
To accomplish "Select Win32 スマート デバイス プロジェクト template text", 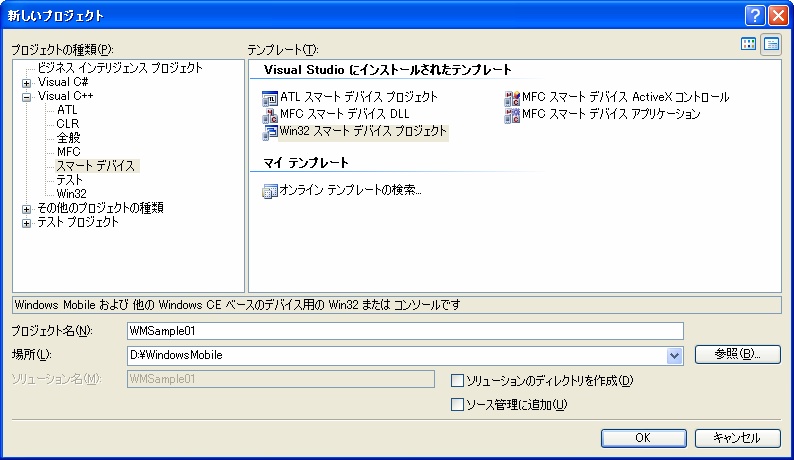I will (363, 131).
